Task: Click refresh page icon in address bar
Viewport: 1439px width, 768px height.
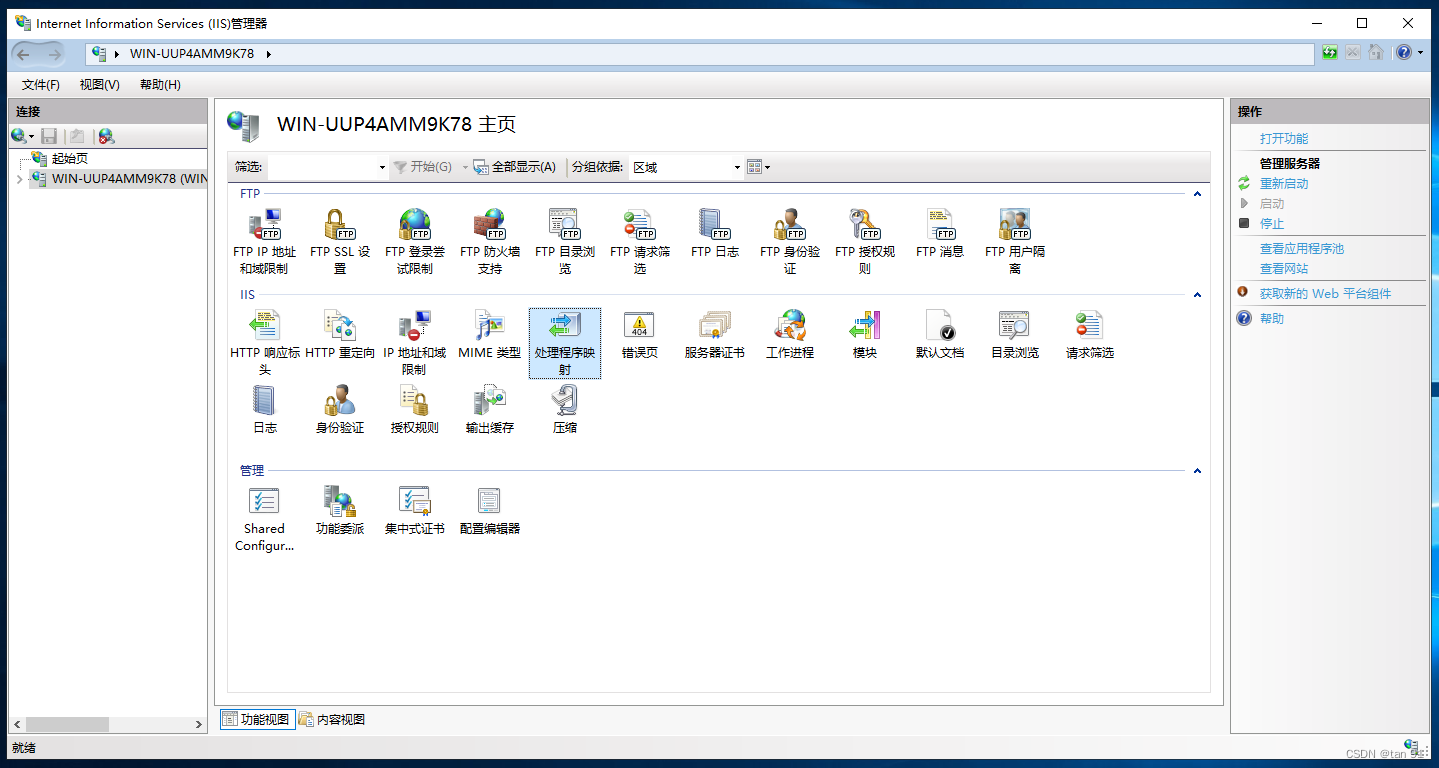Action: [1330, 53]
